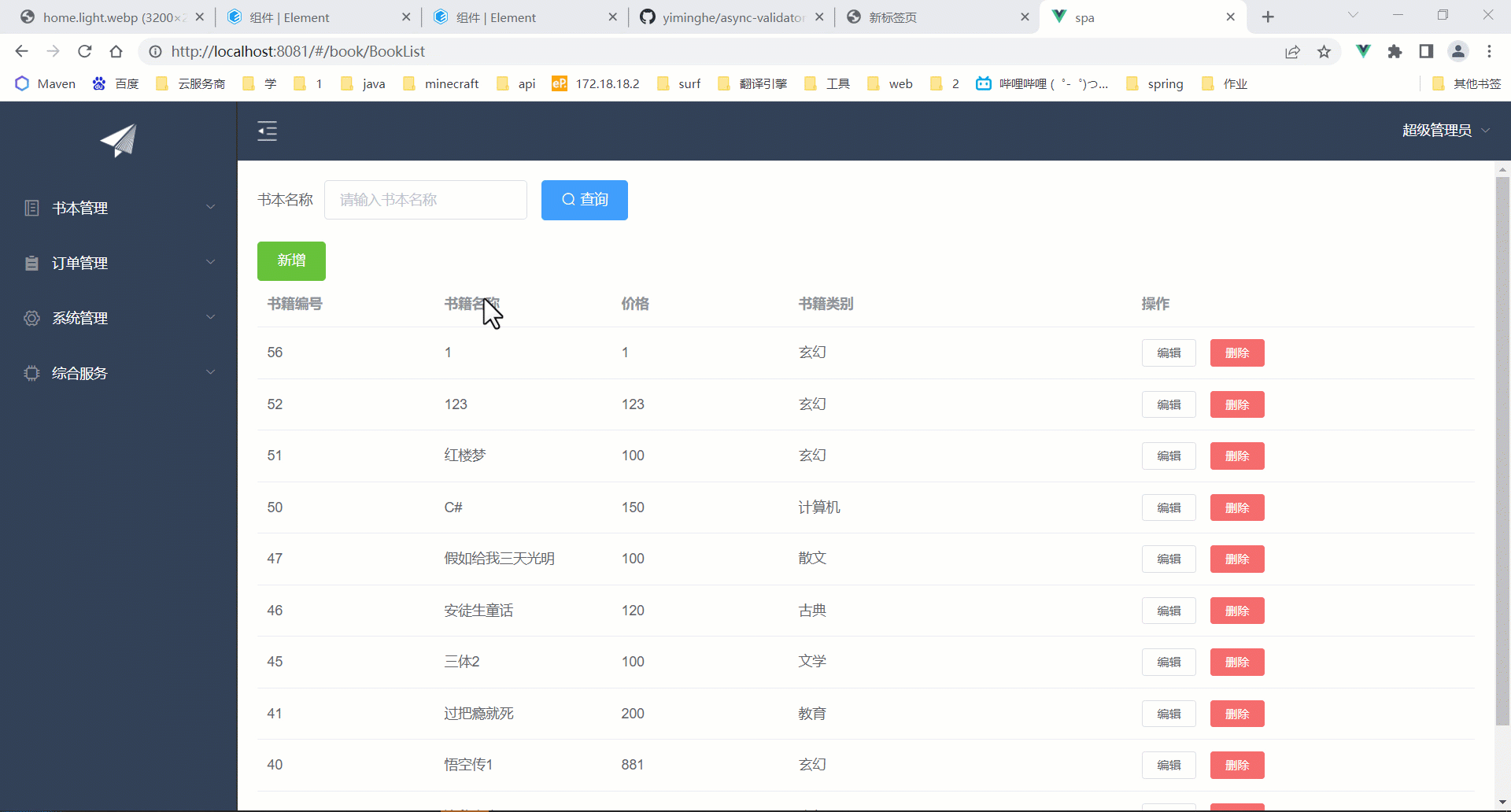Open the tab search chevron
This screenshot has width=1511, height=812.
[x=1353, y=15]
